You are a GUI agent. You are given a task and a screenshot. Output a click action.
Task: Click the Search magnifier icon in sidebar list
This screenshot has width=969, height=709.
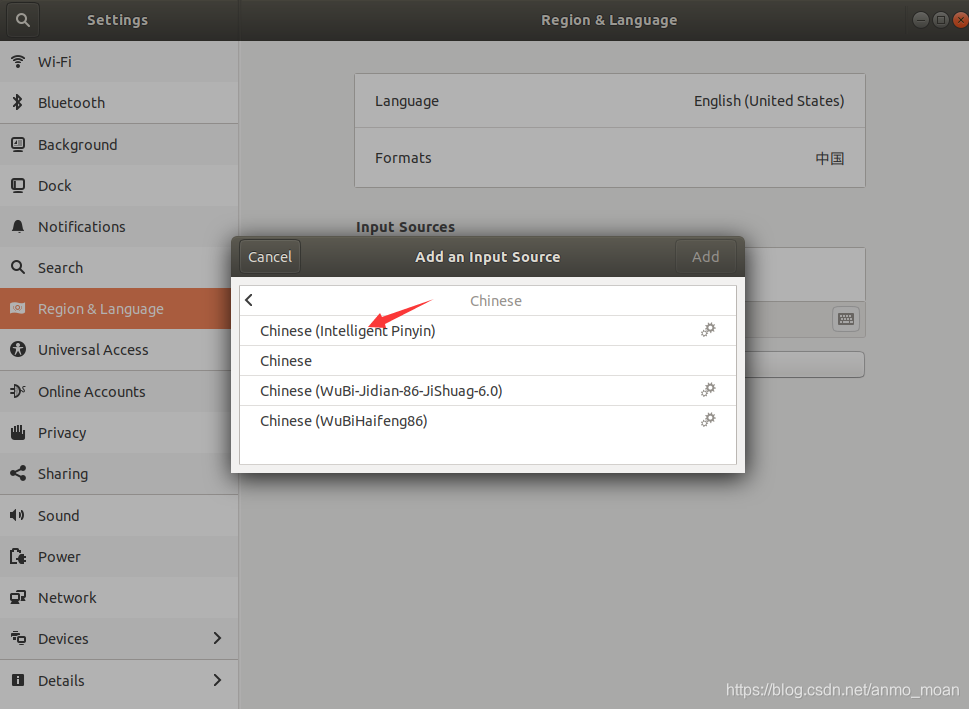18,267
